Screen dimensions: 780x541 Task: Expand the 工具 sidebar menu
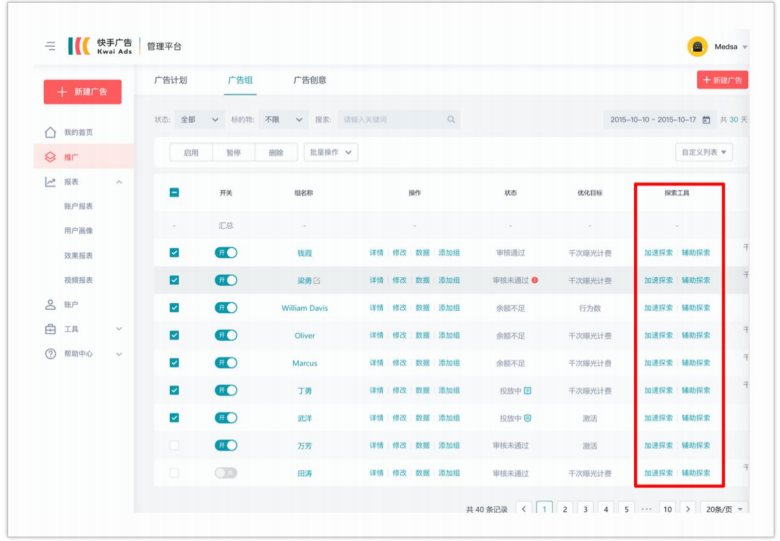click(x=85, y=329)
